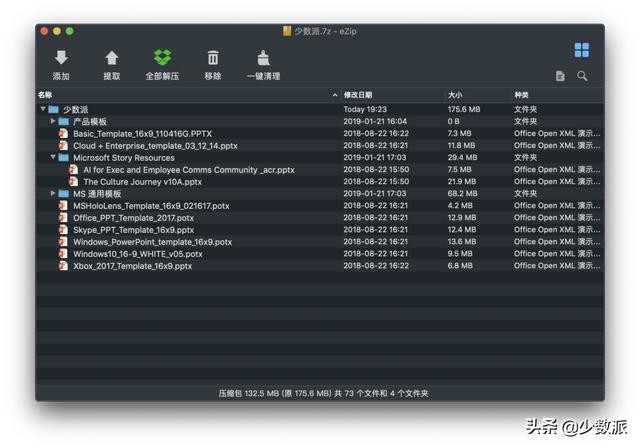Sort by 修改日期 column header
This screenshot has width=640, height=448.
tap(358, 95)
